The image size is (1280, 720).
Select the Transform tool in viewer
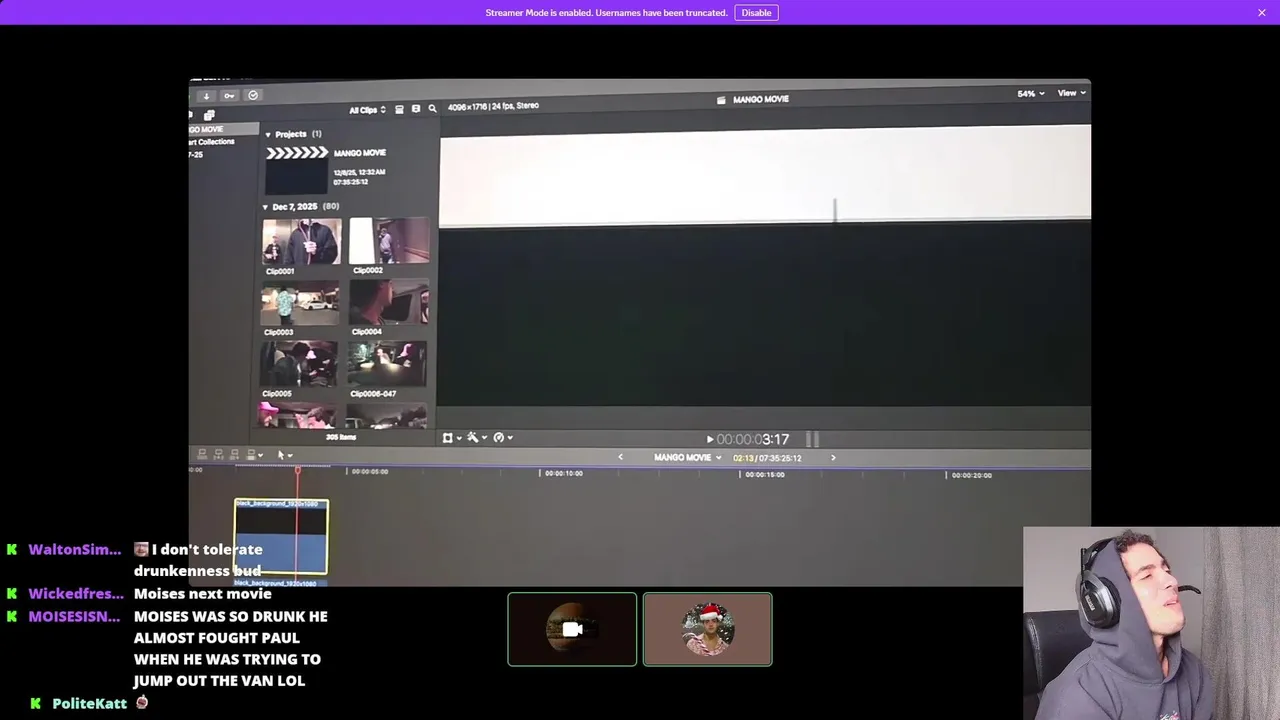447,438
